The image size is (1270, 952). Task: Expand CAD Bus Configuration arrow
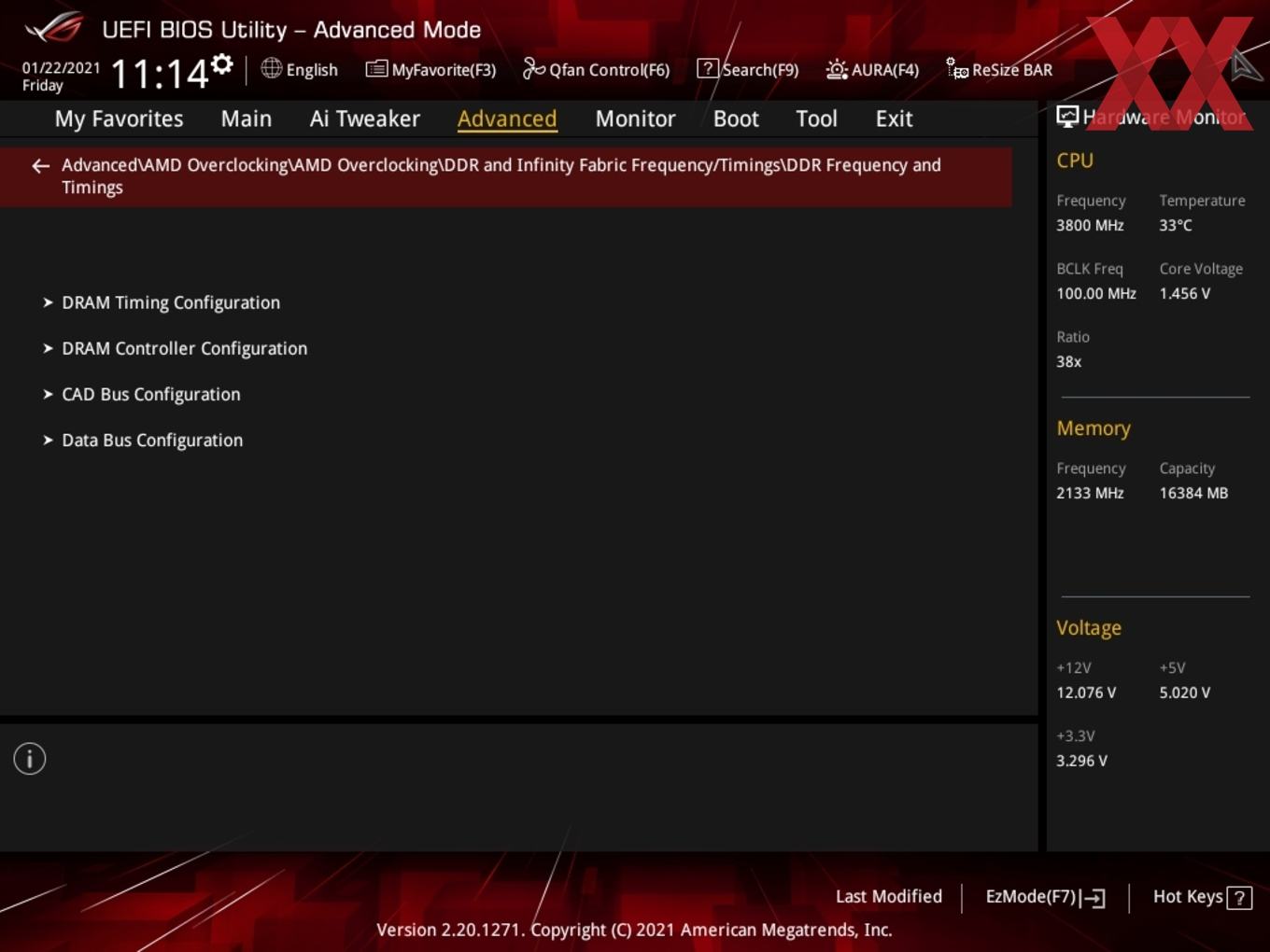coord(48,394)
